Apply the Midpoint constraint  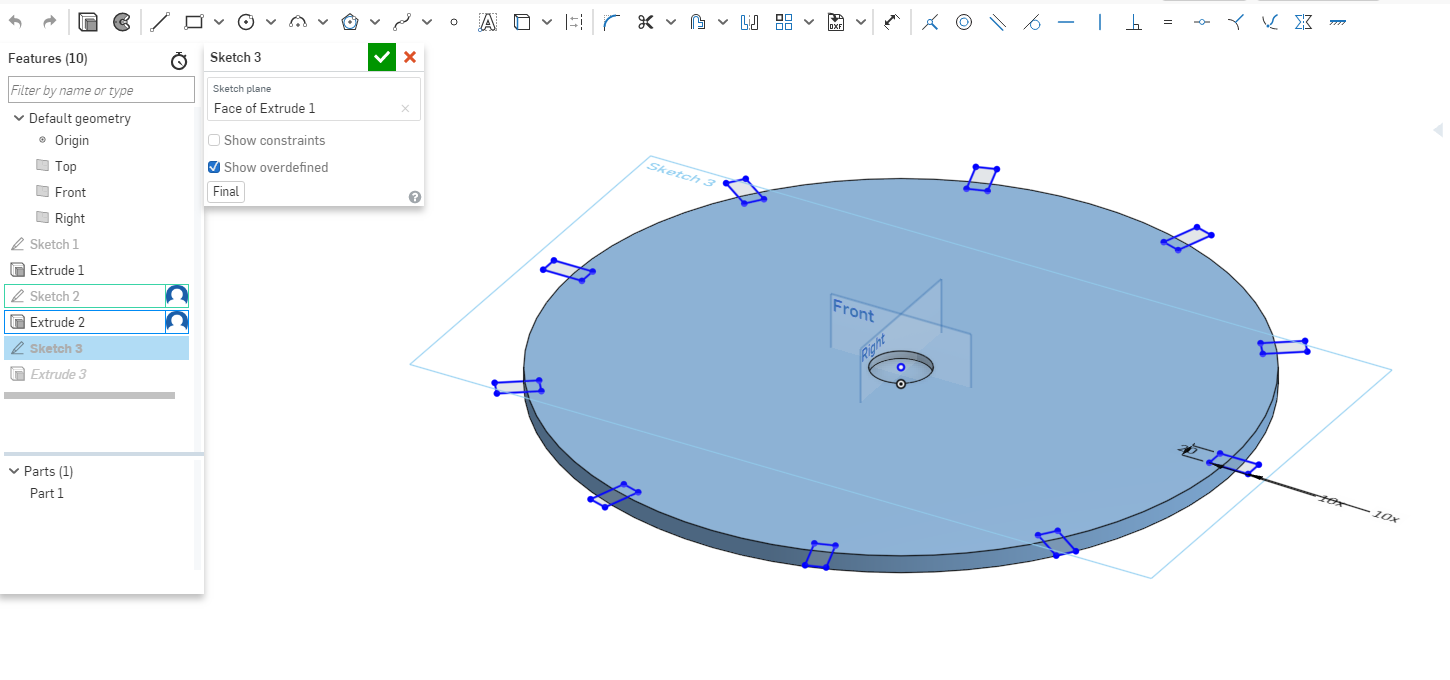pyautogui.click(x=1202, y=21)
